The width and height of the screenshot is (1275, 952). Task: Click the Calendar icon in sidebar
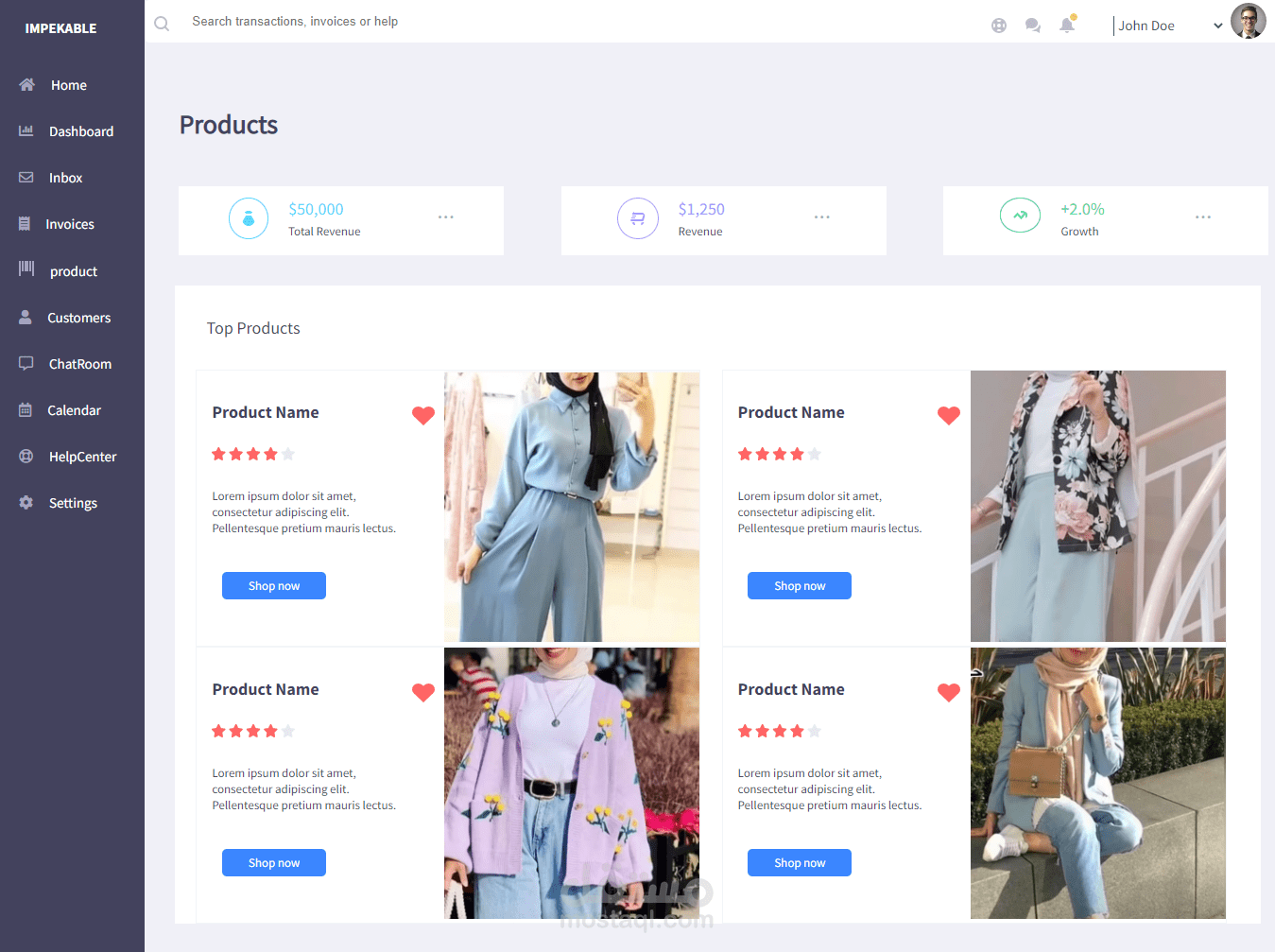[26, 409]
